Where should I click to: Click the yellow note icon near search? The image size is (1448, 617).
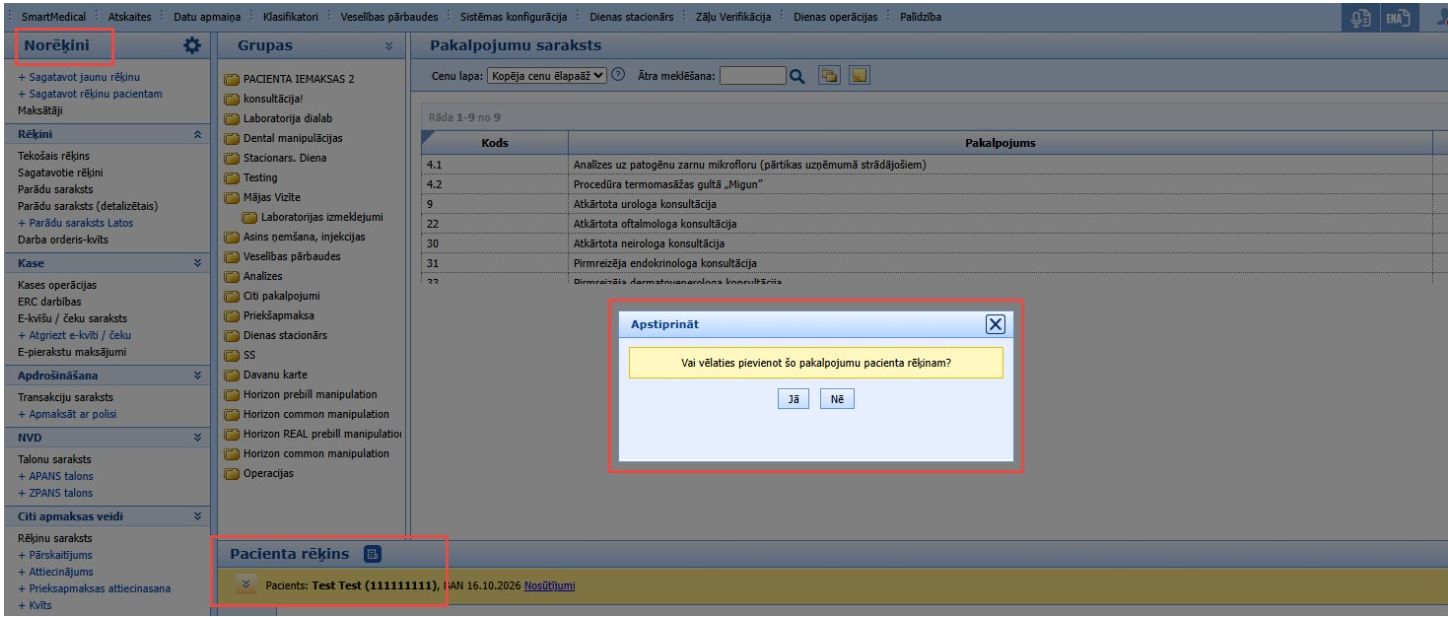tap(859, 75)
